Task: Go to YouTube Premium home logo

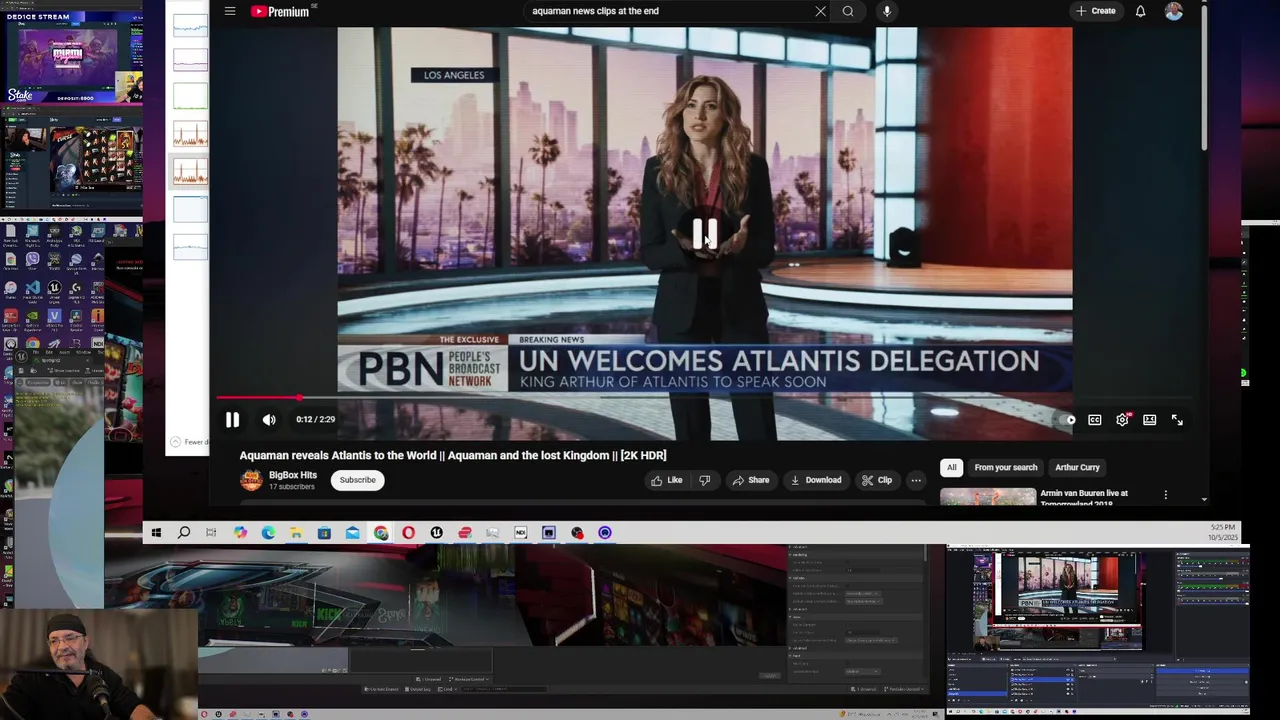Action: (x=280, y=11)
